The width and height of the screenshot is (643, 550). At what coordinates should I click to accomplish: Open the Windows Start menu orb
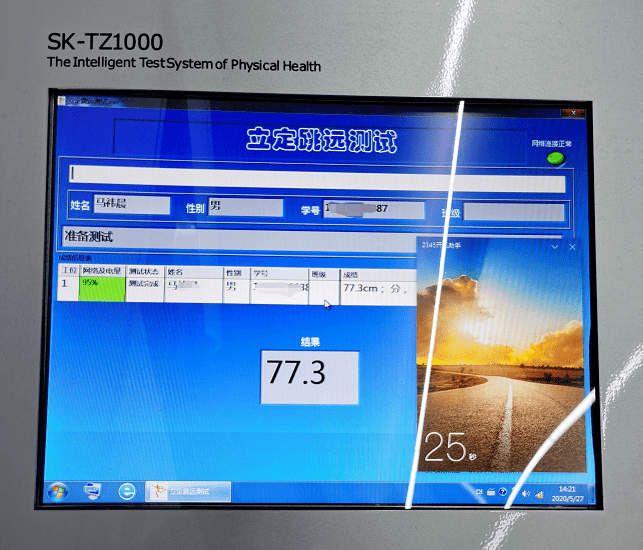pyautogui.click(x=58, y=492)
